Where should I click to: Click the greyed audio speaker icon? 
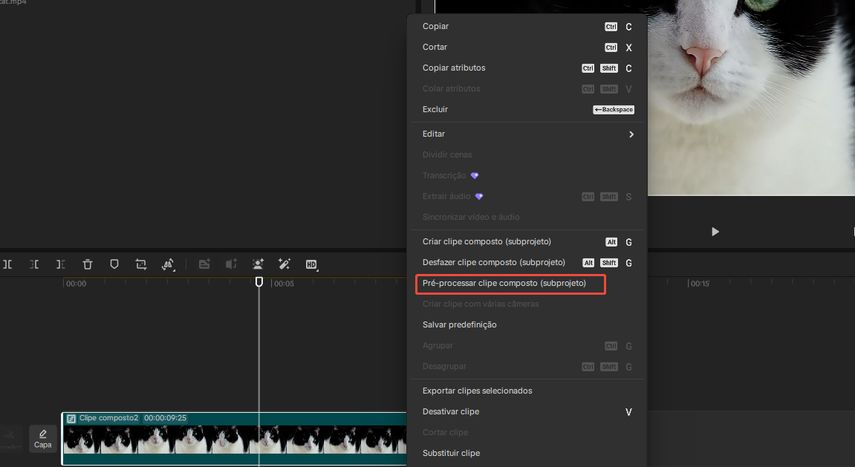[x=231, y=265]
